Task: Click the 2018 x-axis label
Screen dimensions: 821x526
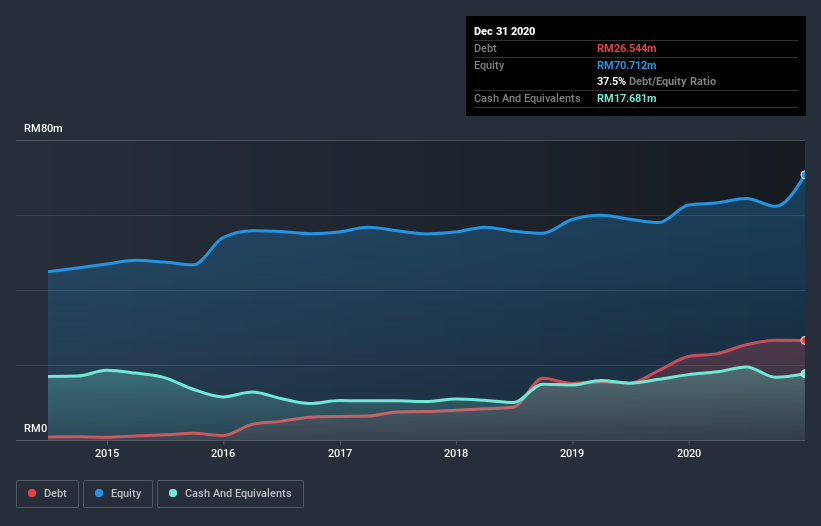Action: click(456, 453)
